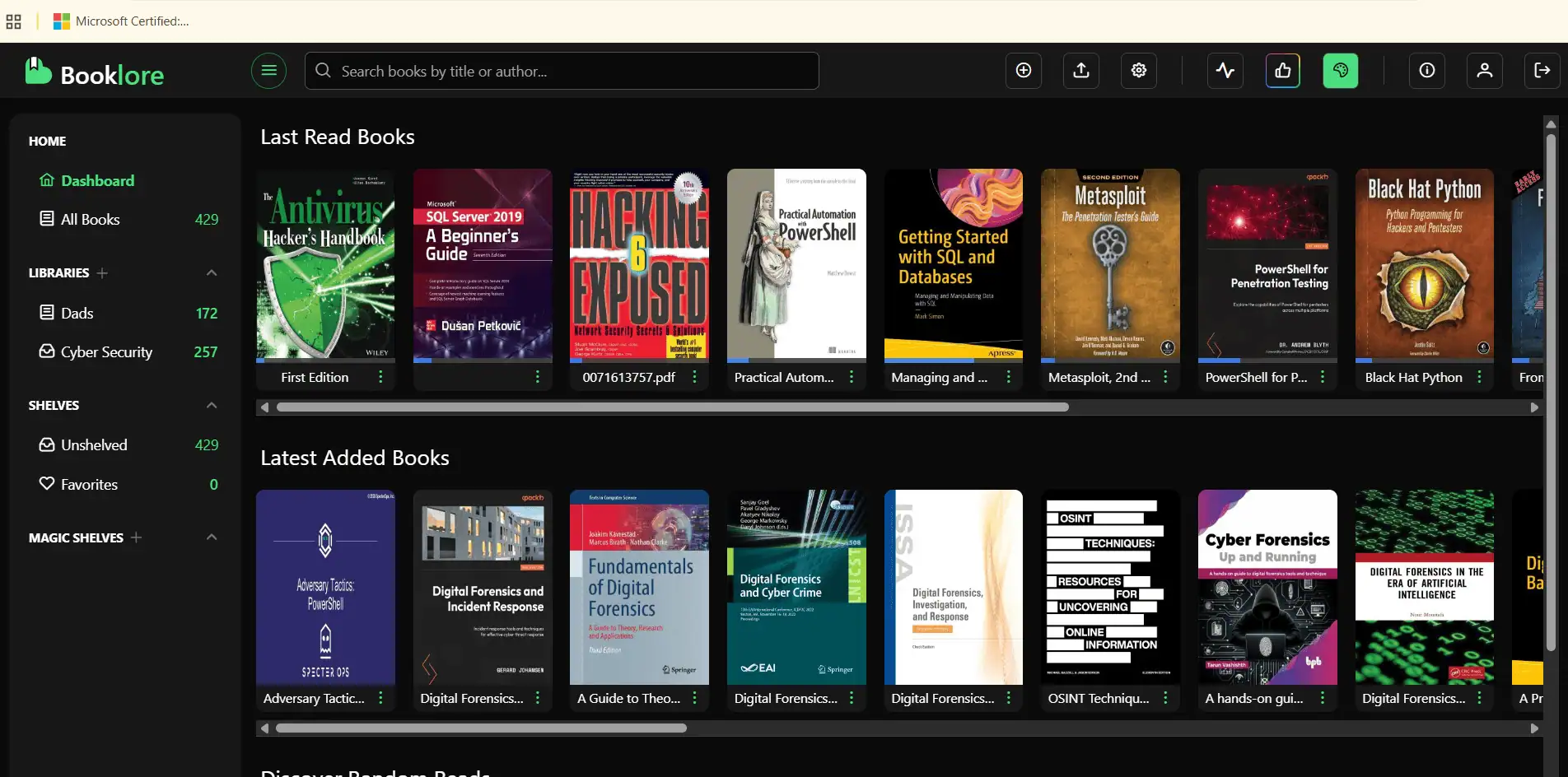Toggle the sidebar hamburger menu button
Image resolution: width=1568 pixels, height=777 pixels.
click(268, 71)
